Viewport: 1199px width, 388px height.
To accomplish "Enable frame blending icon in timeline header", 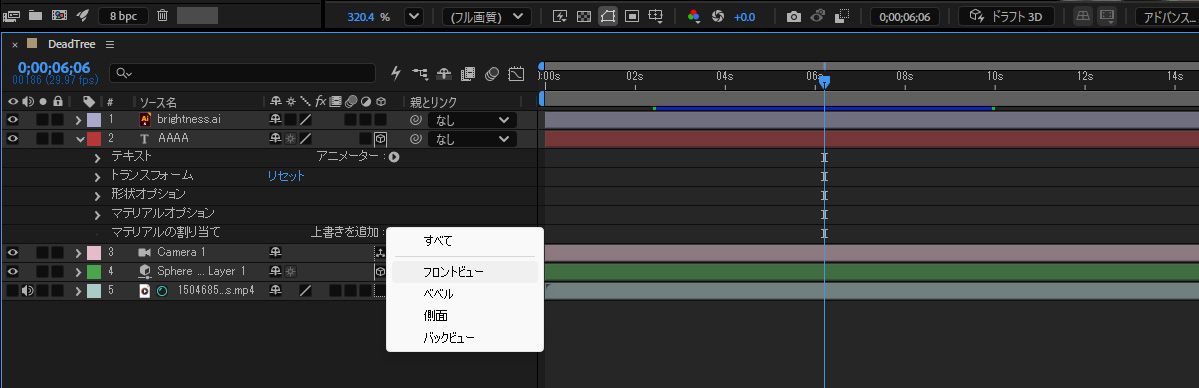I will pos(468,73).
